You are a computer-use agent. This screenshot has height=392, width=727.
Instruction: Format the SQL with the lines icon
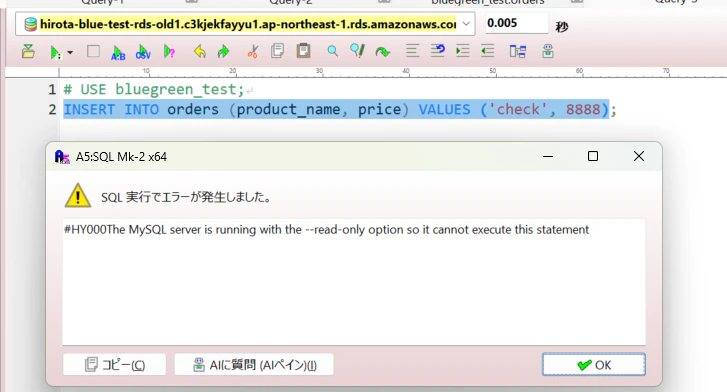[x=412, y=51]
